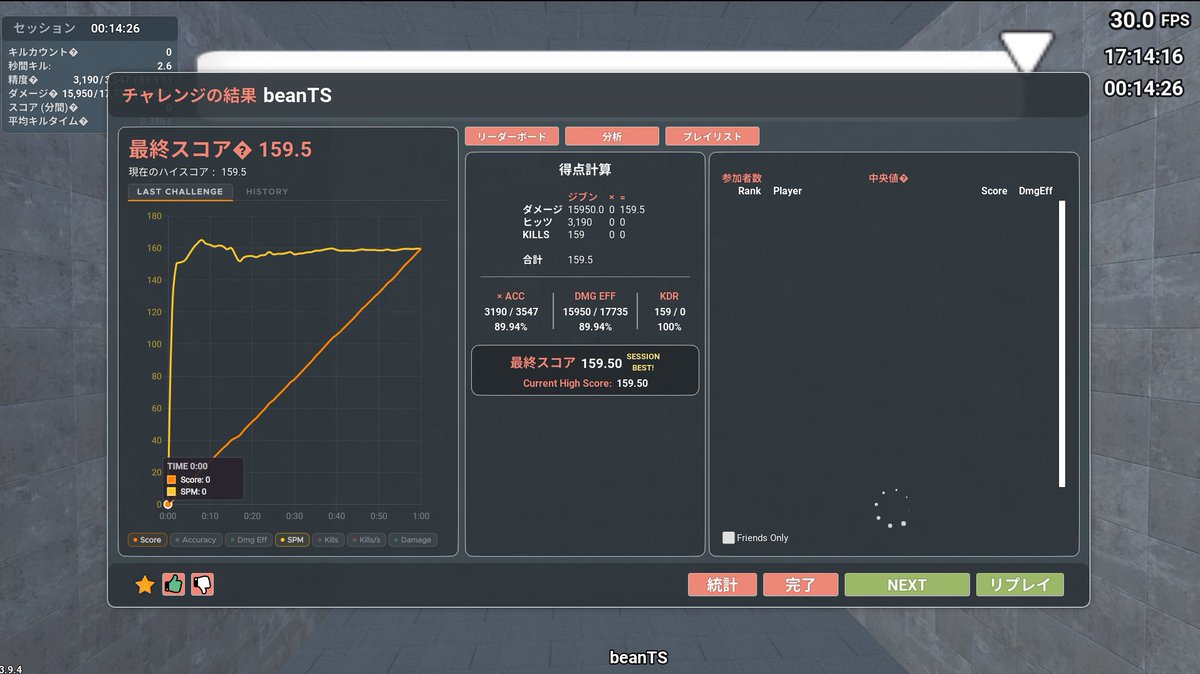Click the 現在のハイスコア 159.5 text
The width and height of the screenshot is (1200, 674).
[188, 172]
